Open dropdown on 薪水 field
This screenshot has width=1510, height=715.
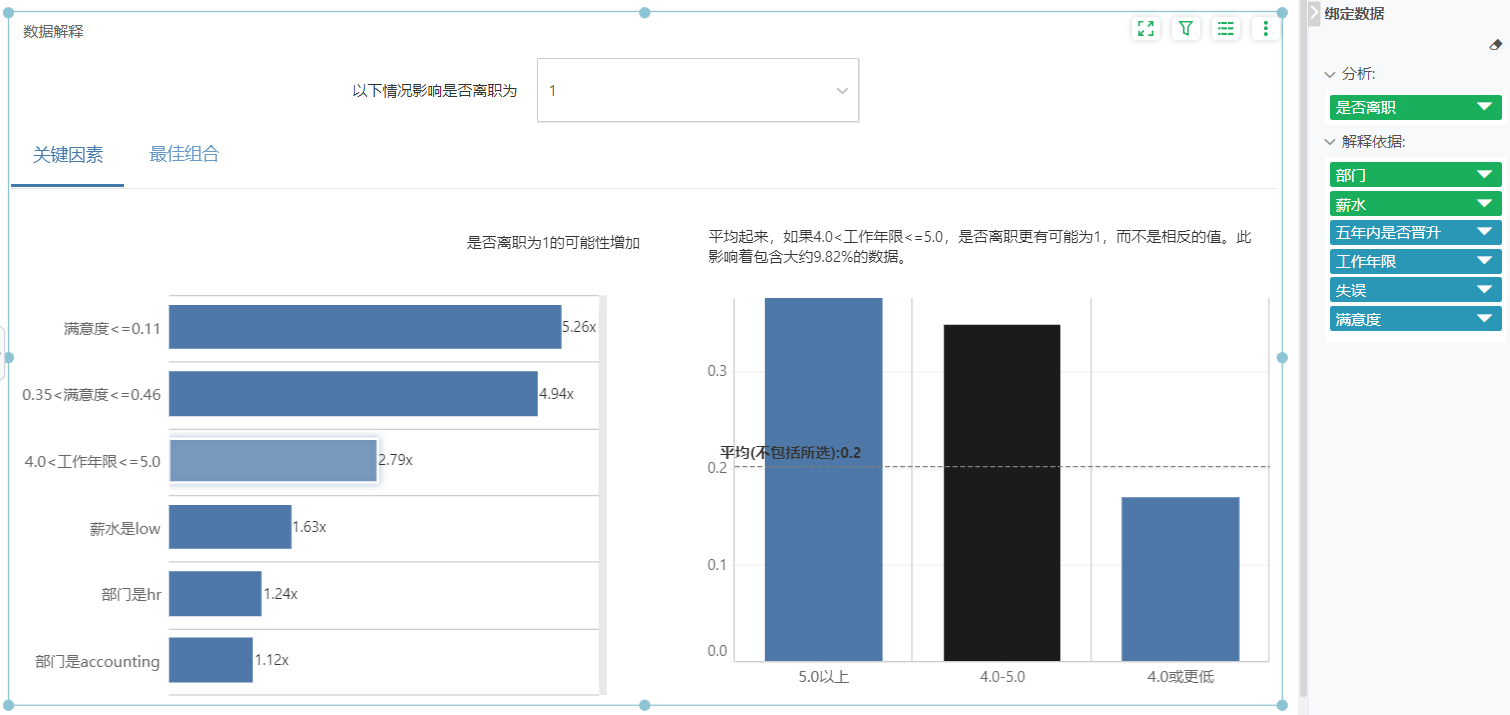pos(1484,204)
